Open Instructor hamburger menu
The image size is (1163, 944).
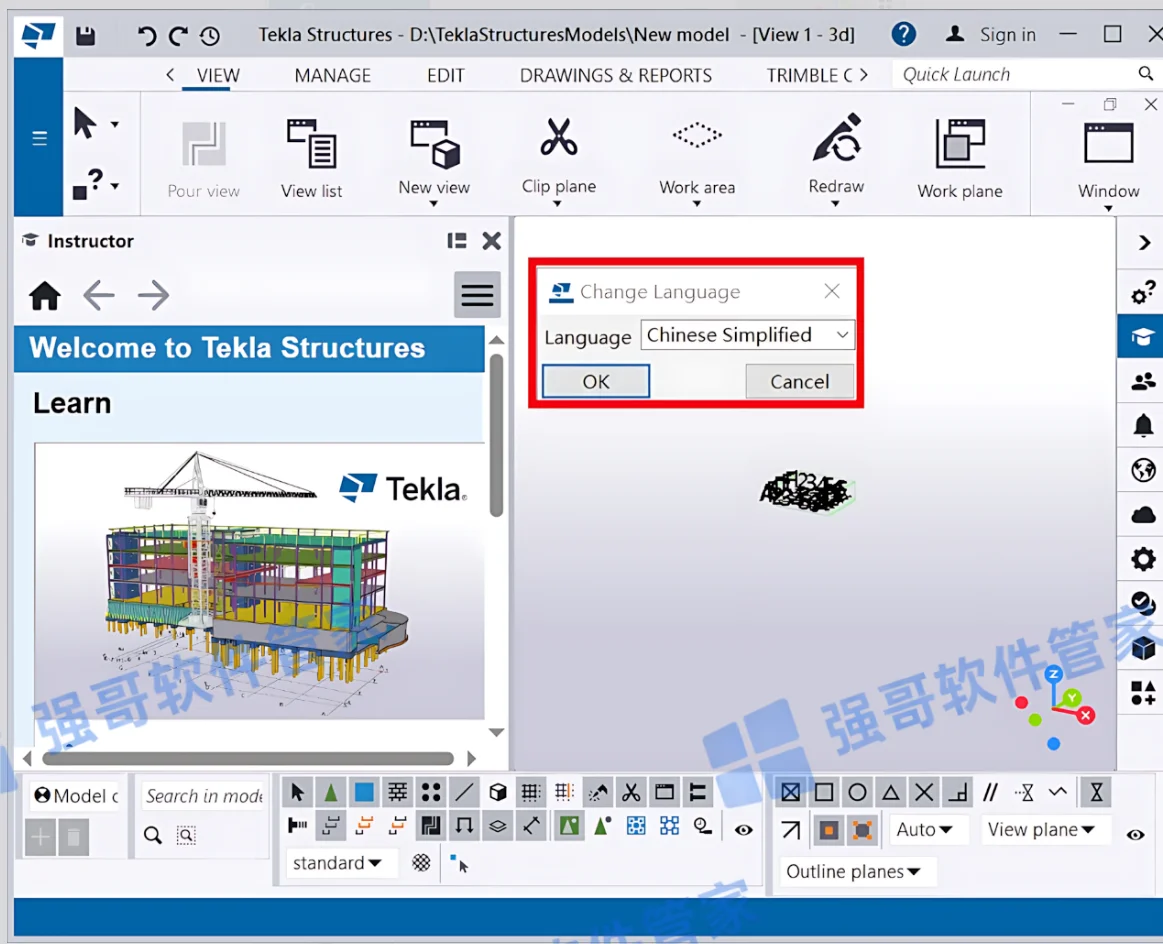click(x=477, y=294)
